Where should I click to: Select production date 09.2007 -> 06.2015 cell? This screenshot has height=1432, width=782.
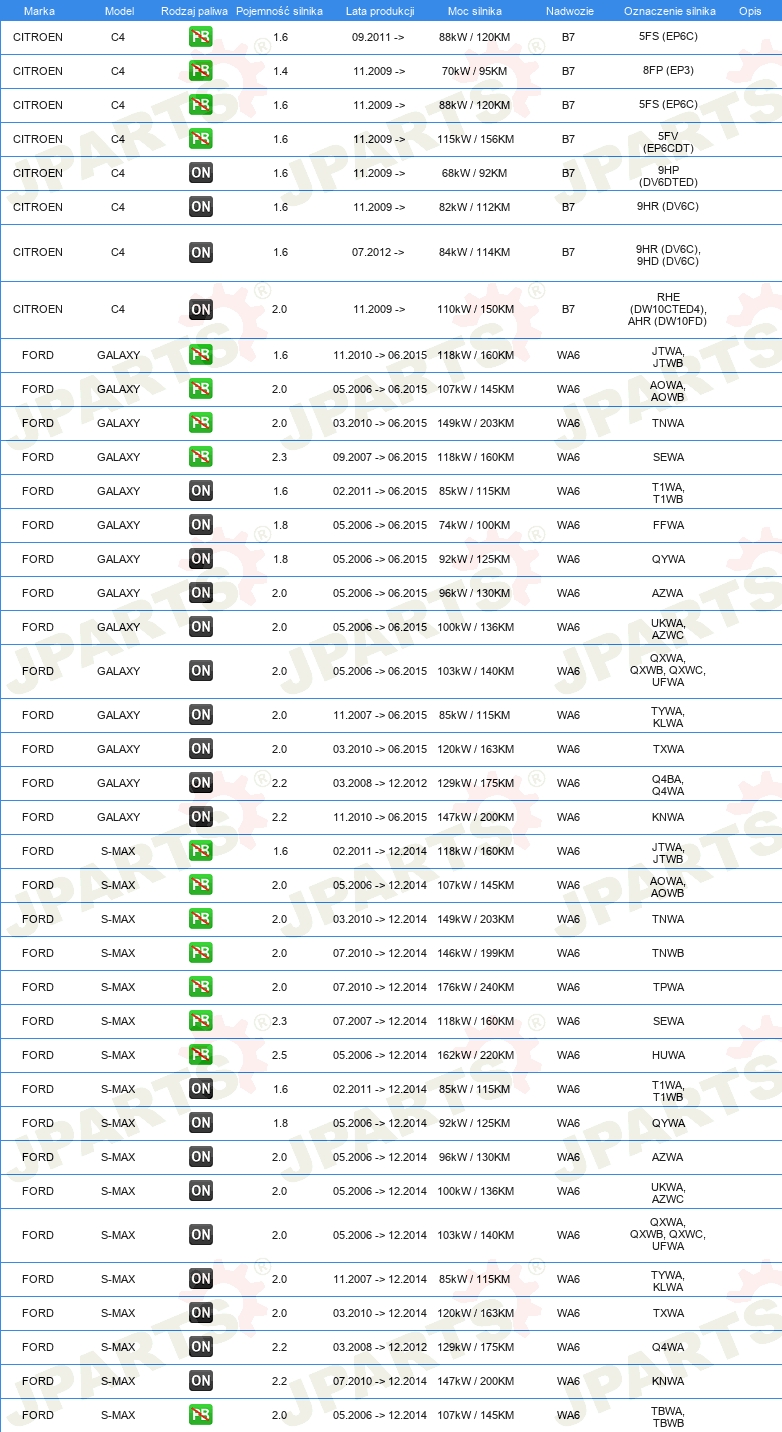(380, 457)
